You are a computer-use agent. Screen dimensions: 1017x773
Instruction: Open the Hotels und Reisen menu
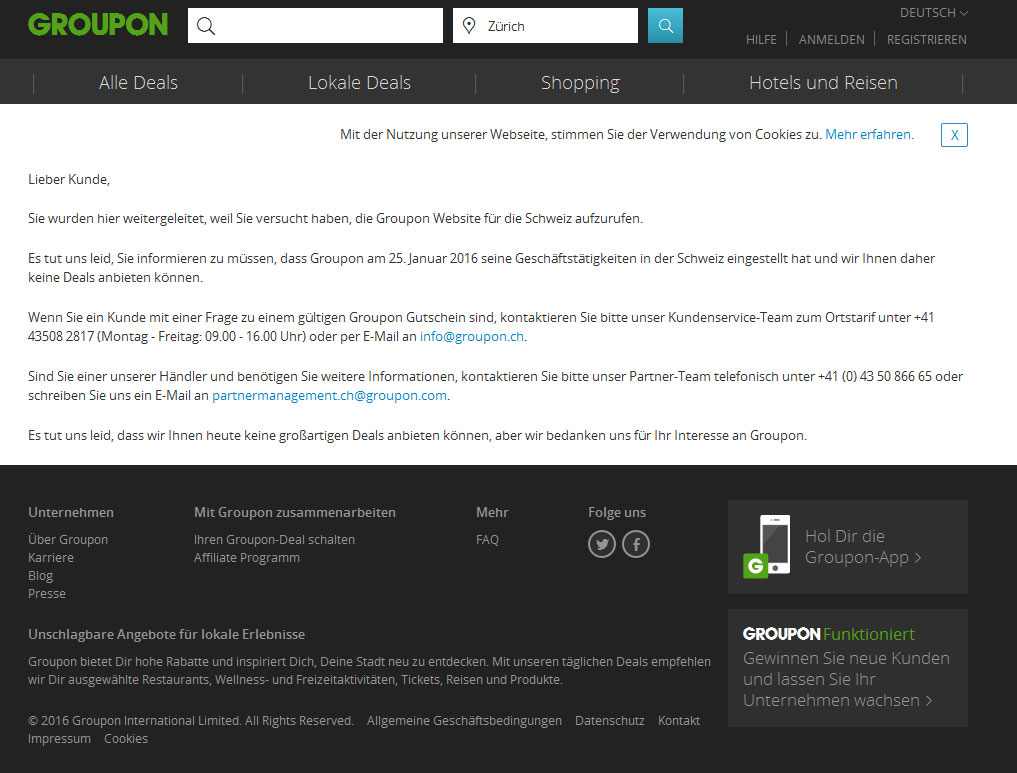pos(823,82)
